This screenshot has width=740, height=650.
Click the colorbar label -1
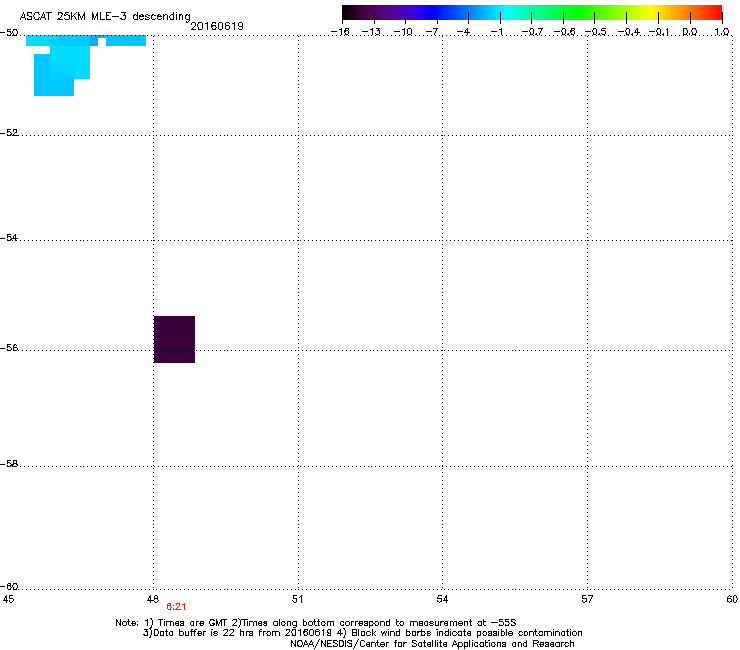pyautogui.click(x=496, y=32)
